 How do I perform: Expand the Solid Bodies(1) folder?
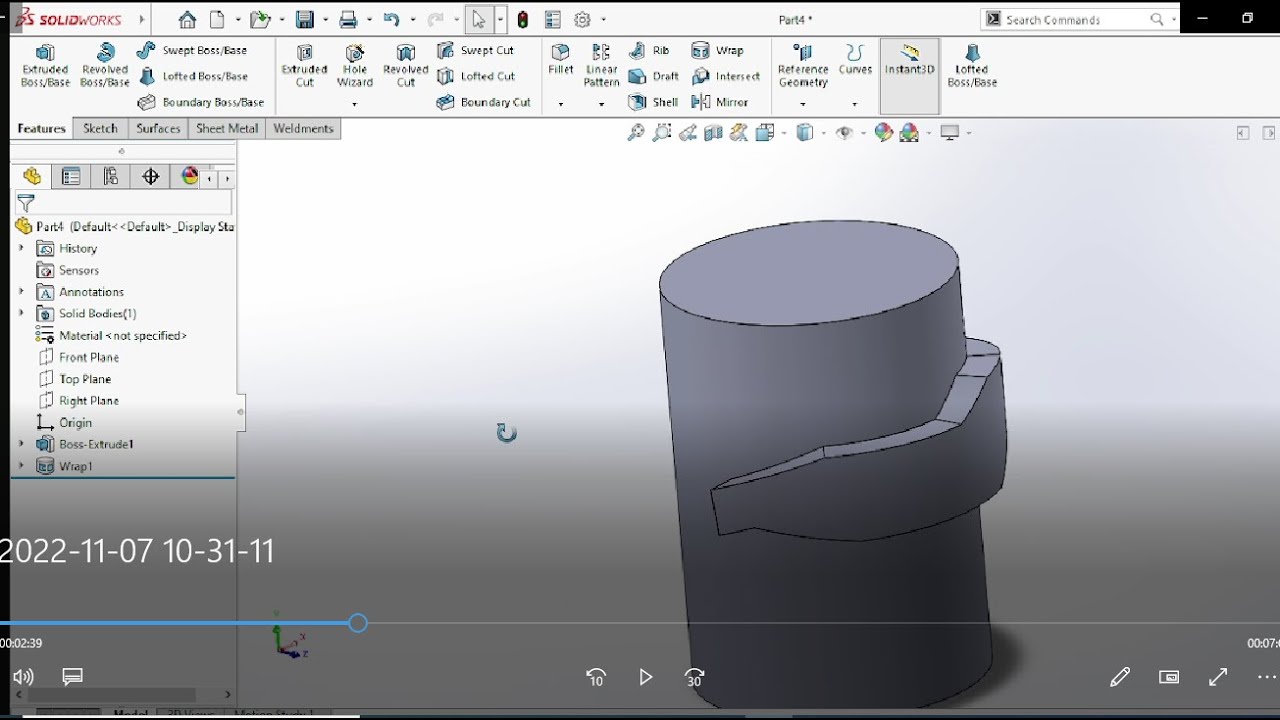[x=21, y=313]
